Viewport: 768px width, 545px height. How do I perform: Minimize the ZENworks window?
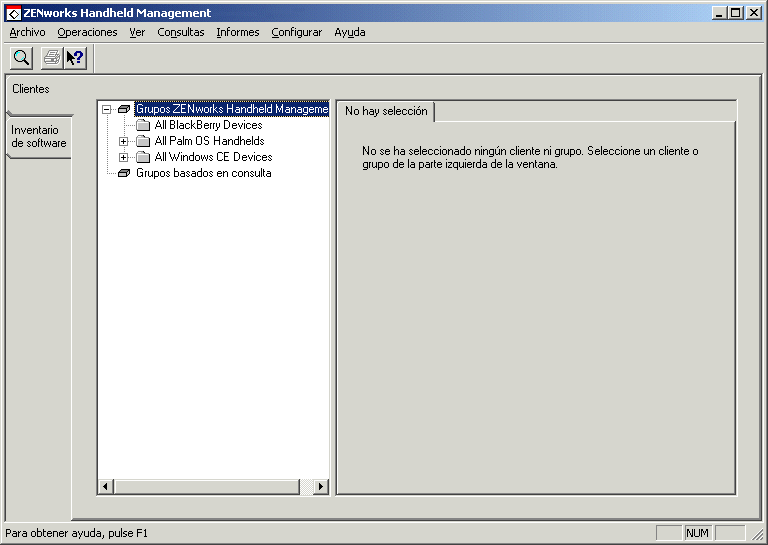[x=719, y=13]
